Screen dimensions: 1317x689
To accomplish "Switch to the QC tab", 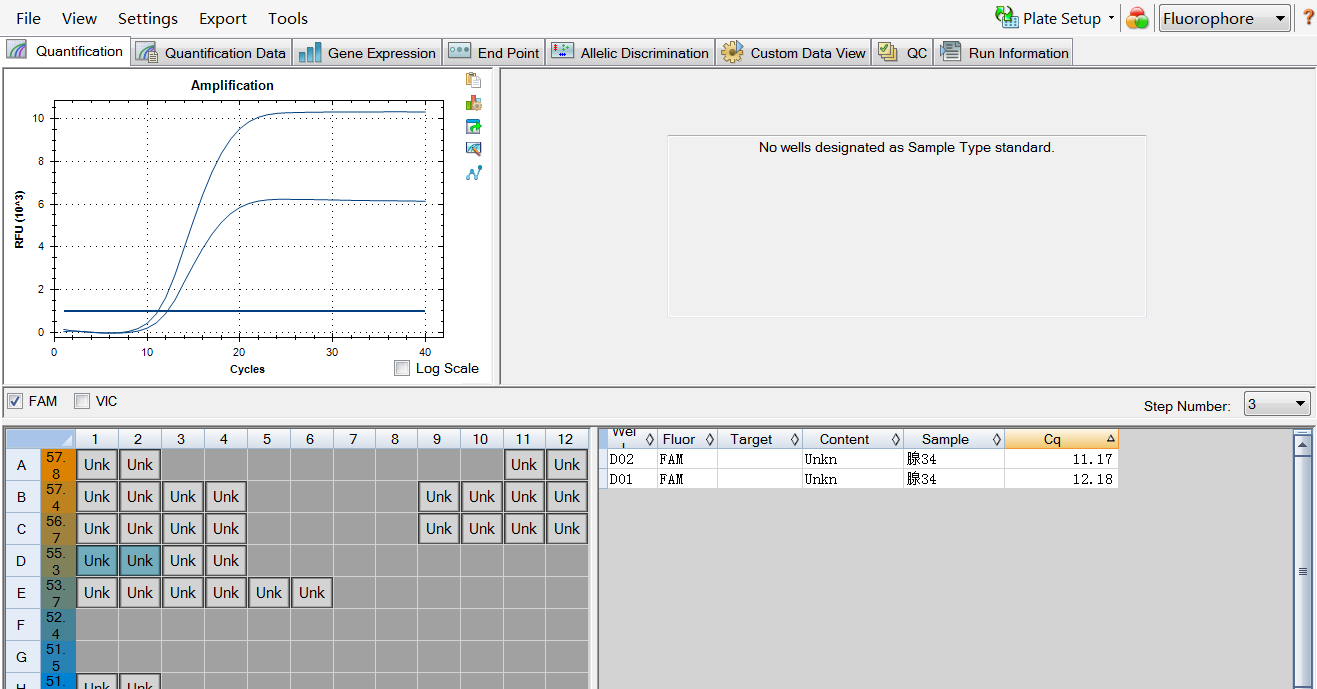I will pos(903,53).
